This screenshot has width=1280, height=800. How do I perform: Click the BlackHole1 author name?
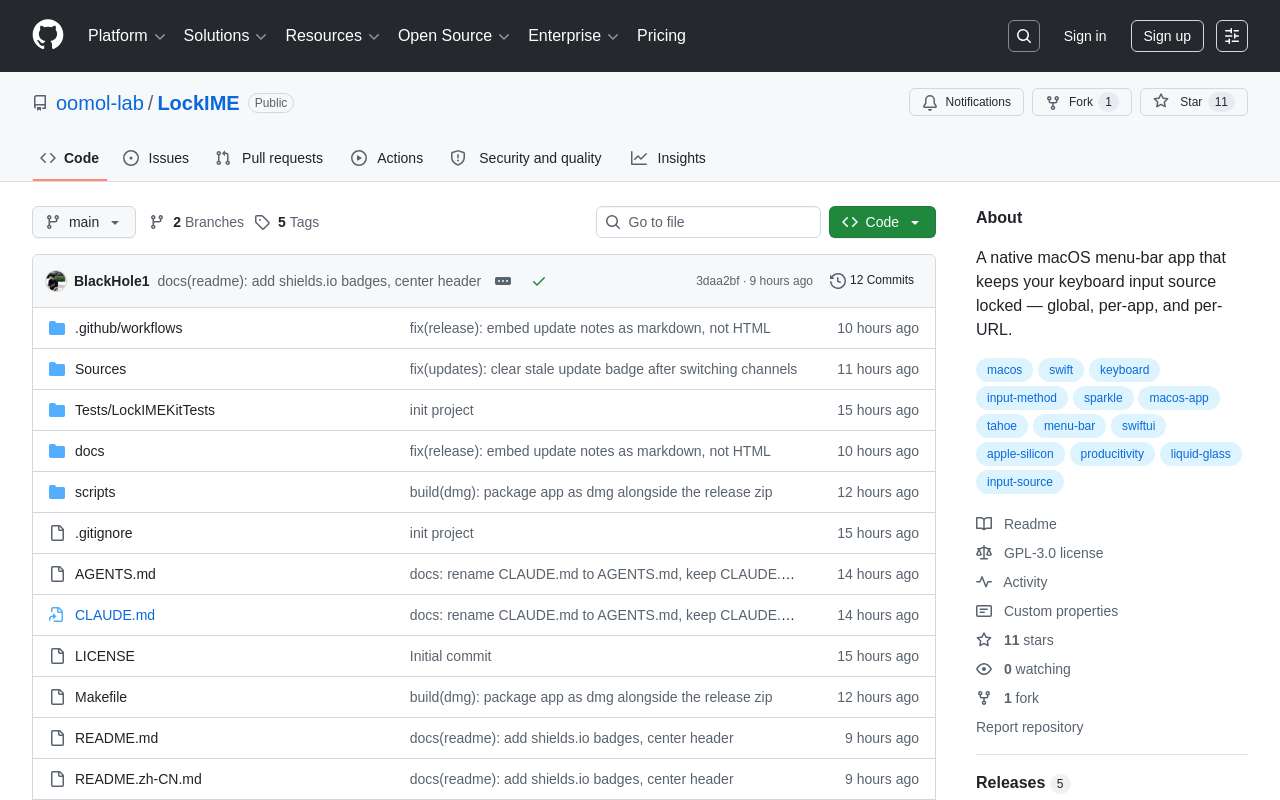(112, 281)
